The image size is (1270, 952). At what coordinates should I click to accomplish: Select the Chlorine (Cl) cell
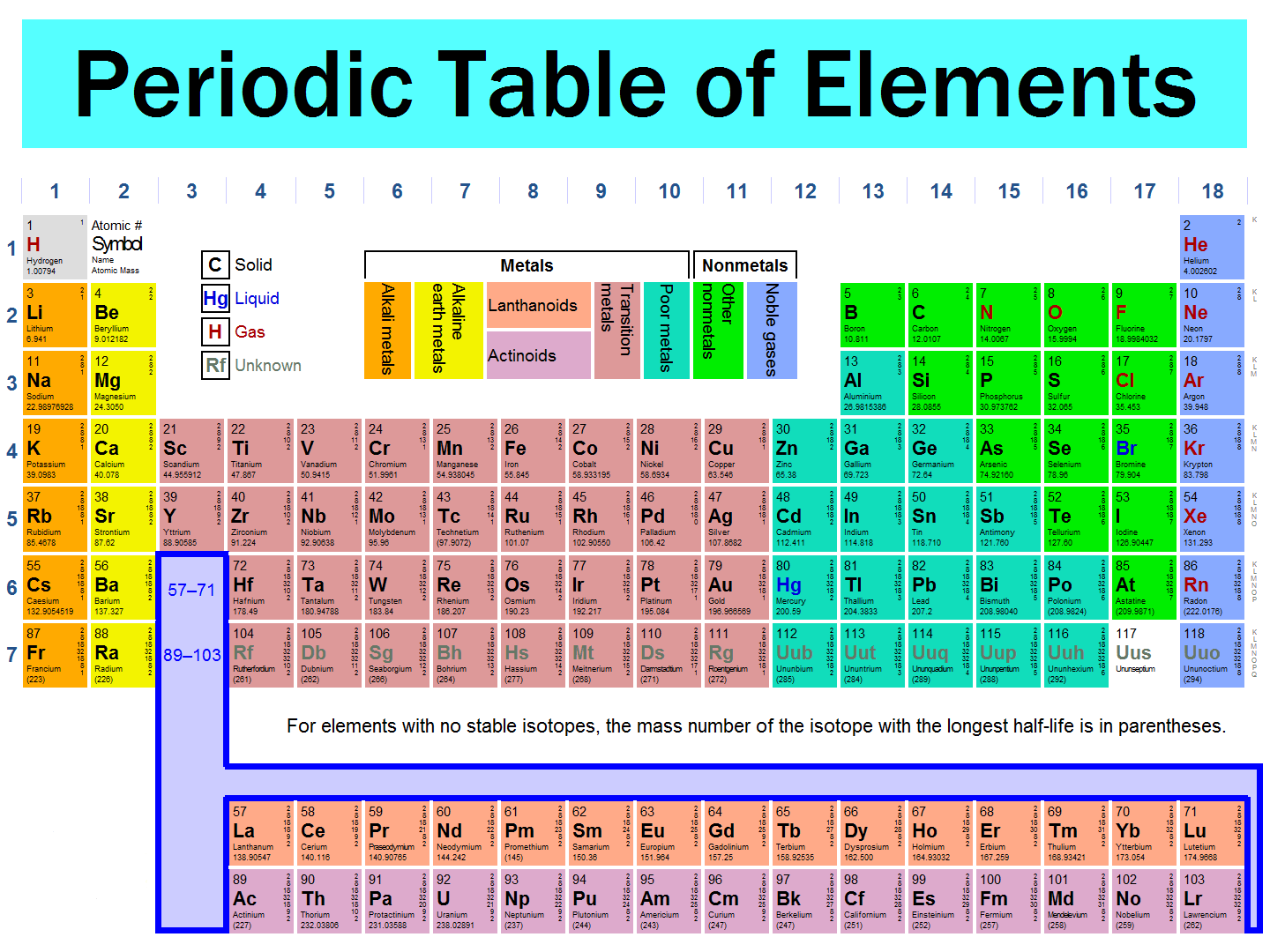(1145, 383)
